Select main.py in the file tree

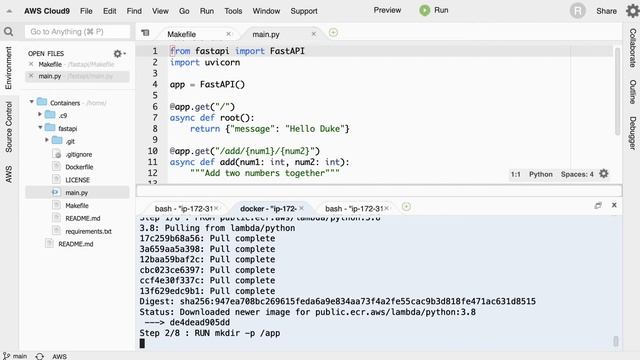click(x=77, y=192)
